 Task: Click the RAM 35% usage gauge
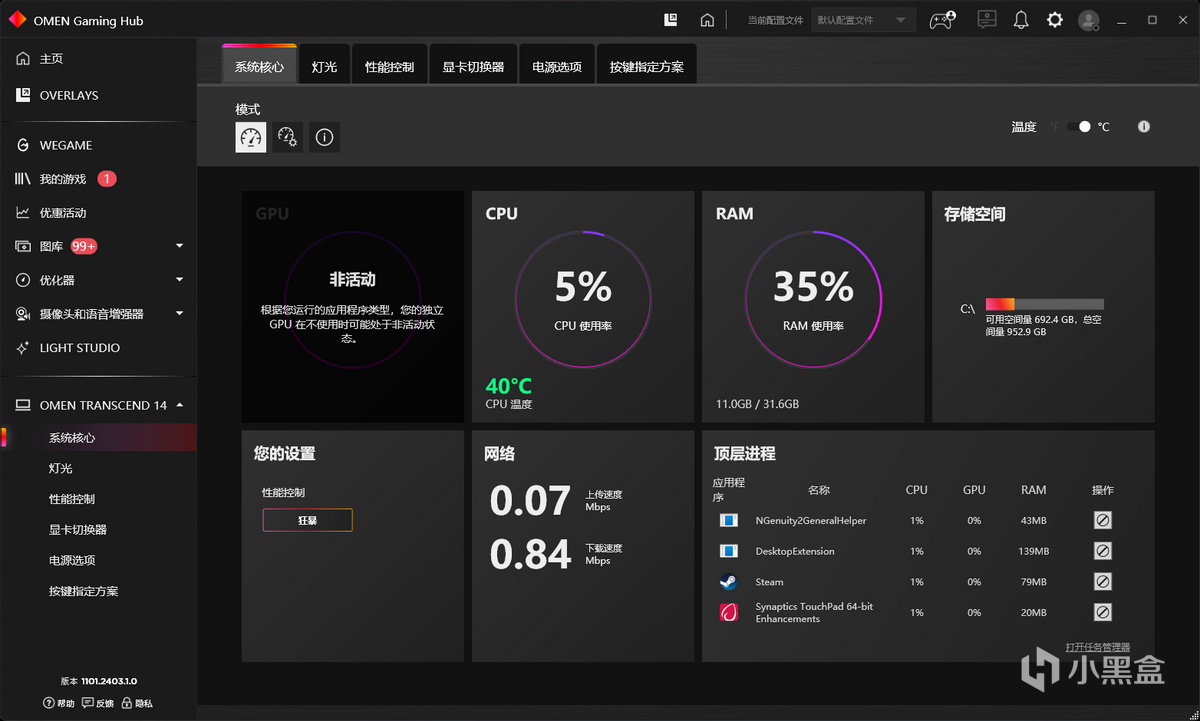coord(813,299)
